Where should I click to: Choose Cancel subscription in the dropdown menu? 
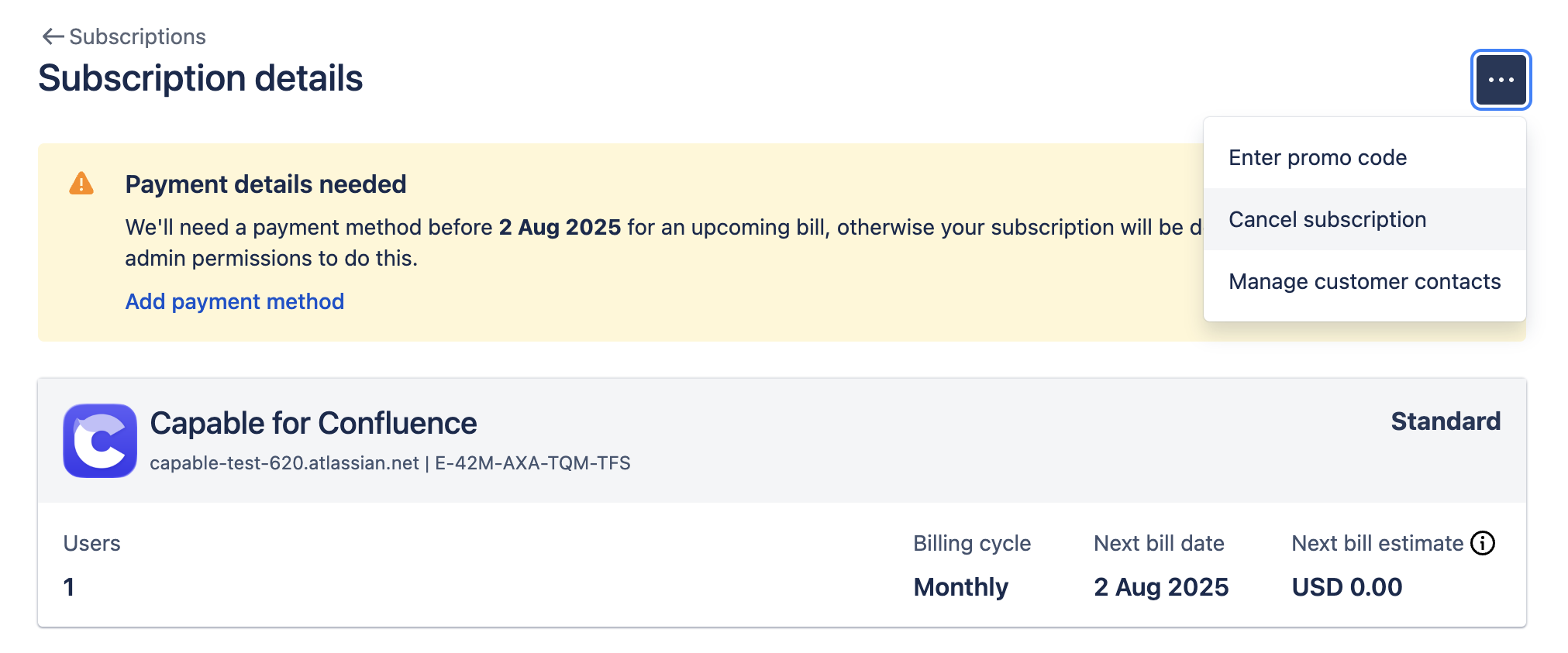[1327, 219]
